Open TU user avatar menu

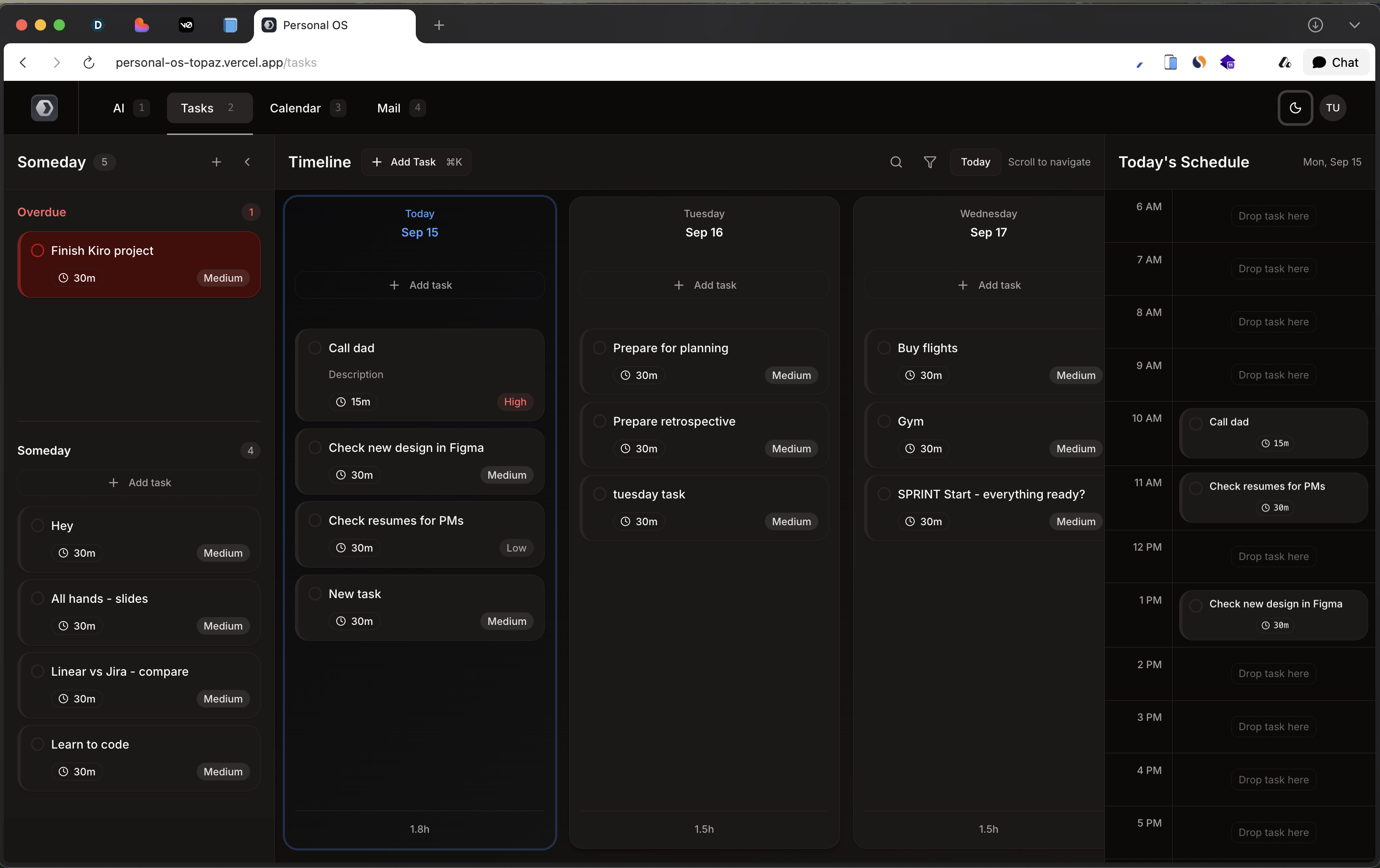pos(1332,108)
